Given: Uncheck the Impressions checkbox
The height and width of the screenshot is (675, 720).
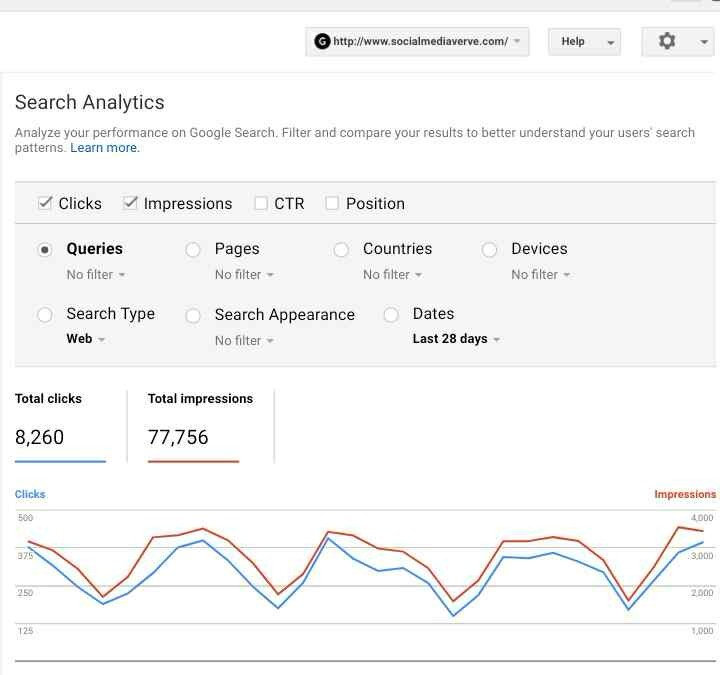Looking at the screenshot, I should (130, 202).
